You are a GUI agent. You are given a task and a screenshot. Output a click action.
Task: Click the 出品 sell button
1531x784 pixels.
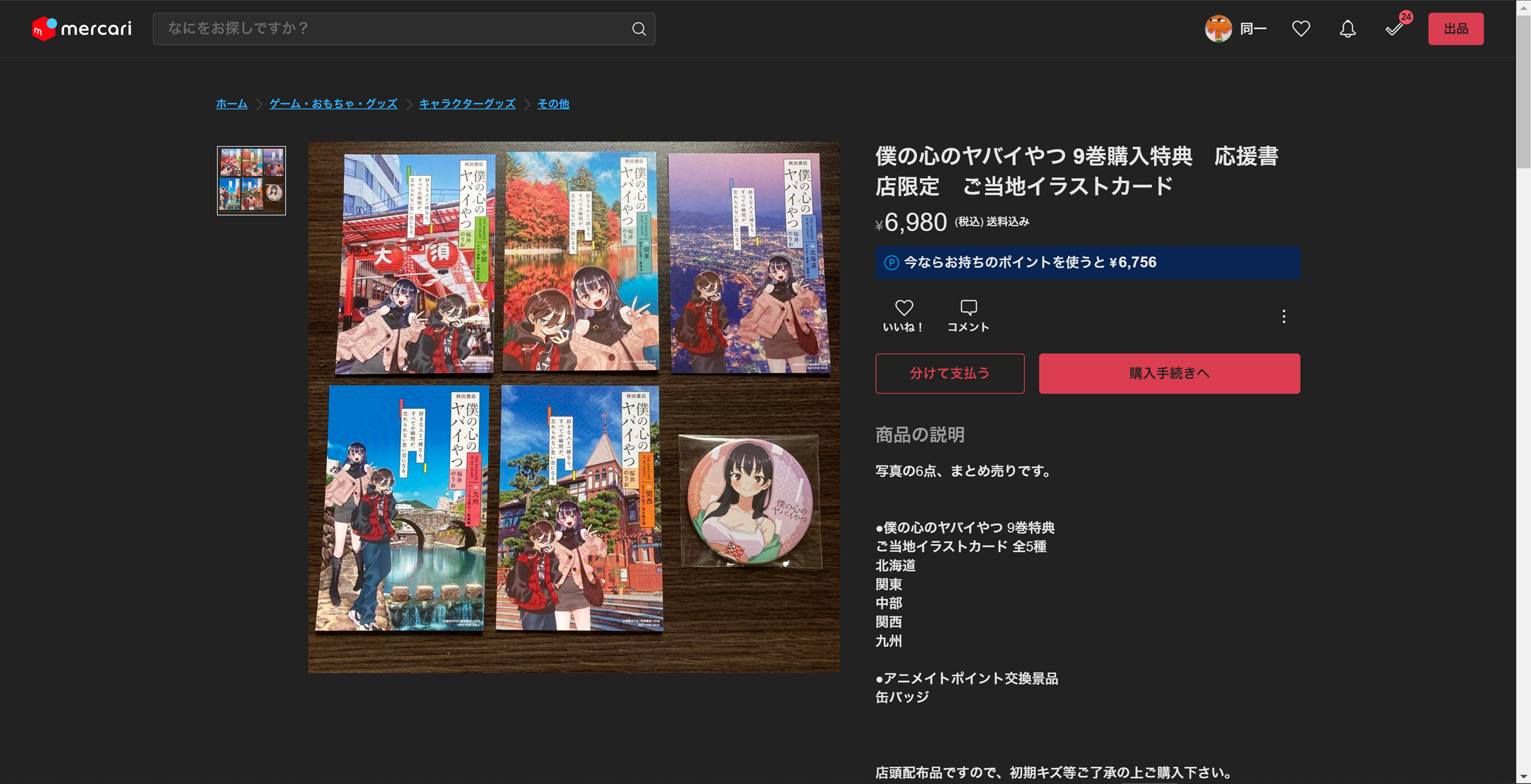[1455, 29]
